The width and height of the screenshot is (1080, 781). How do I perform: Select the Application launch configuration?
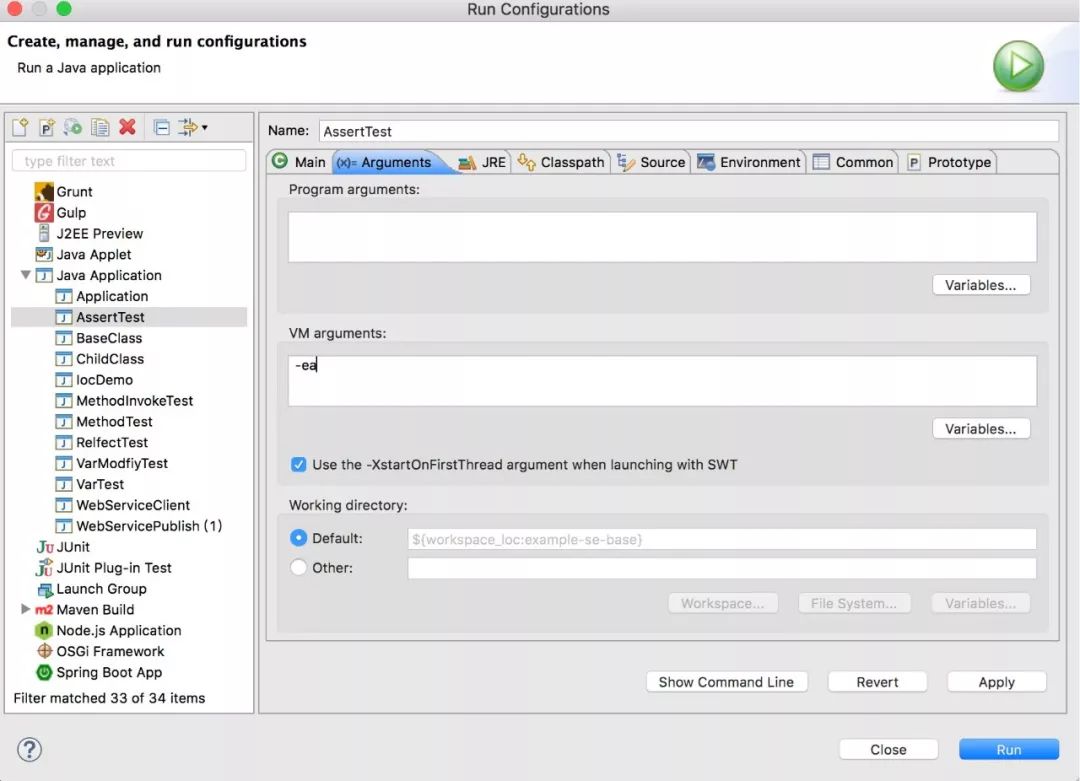tap(102, 296)
